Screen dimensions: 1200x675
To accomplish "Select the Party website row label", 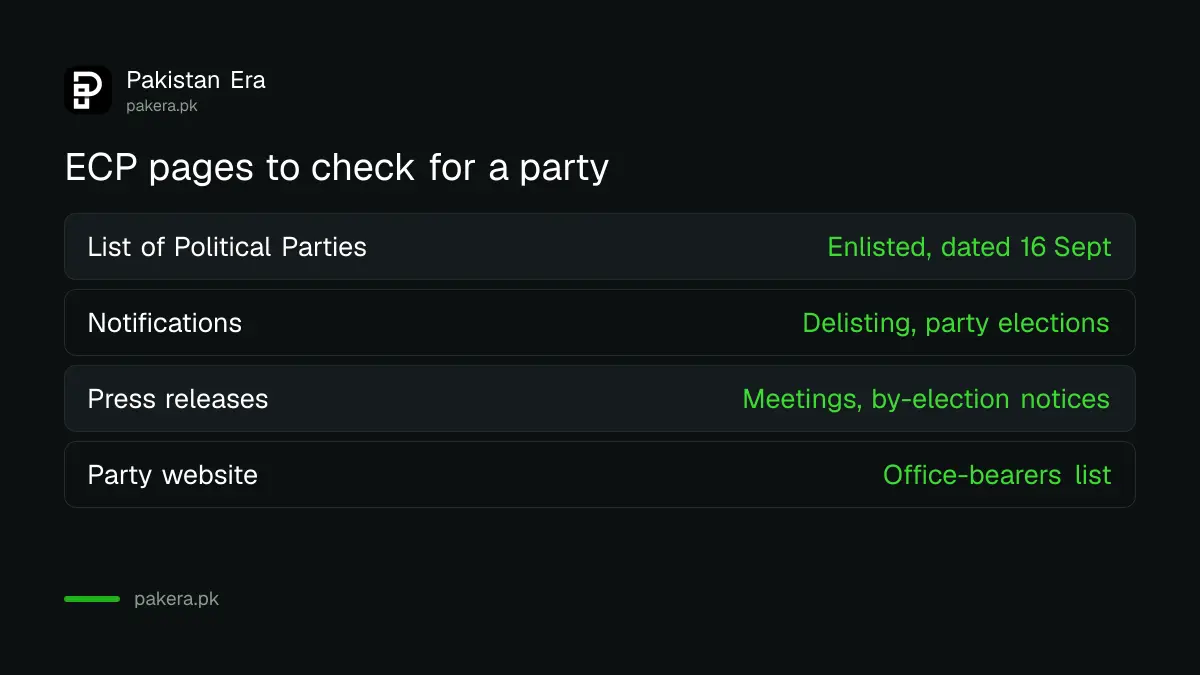I will (x=172, y=475).
